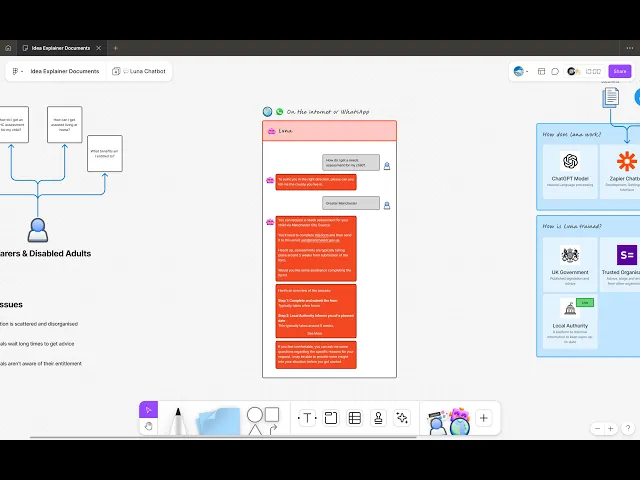This screenshot has height=480, width=640.
Task: Open the window ellipsis menu
Action: pos(629,48)
